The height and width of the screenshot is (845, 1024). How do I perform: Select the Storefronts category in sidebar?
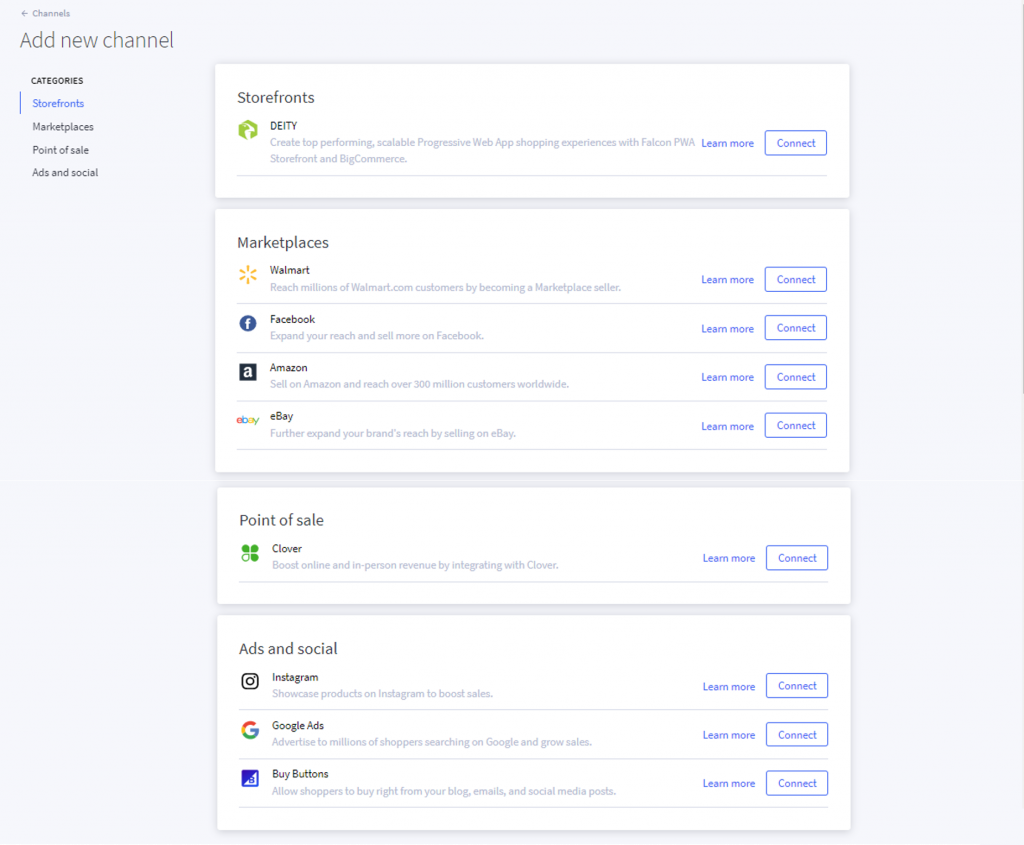tap(57, 103)
